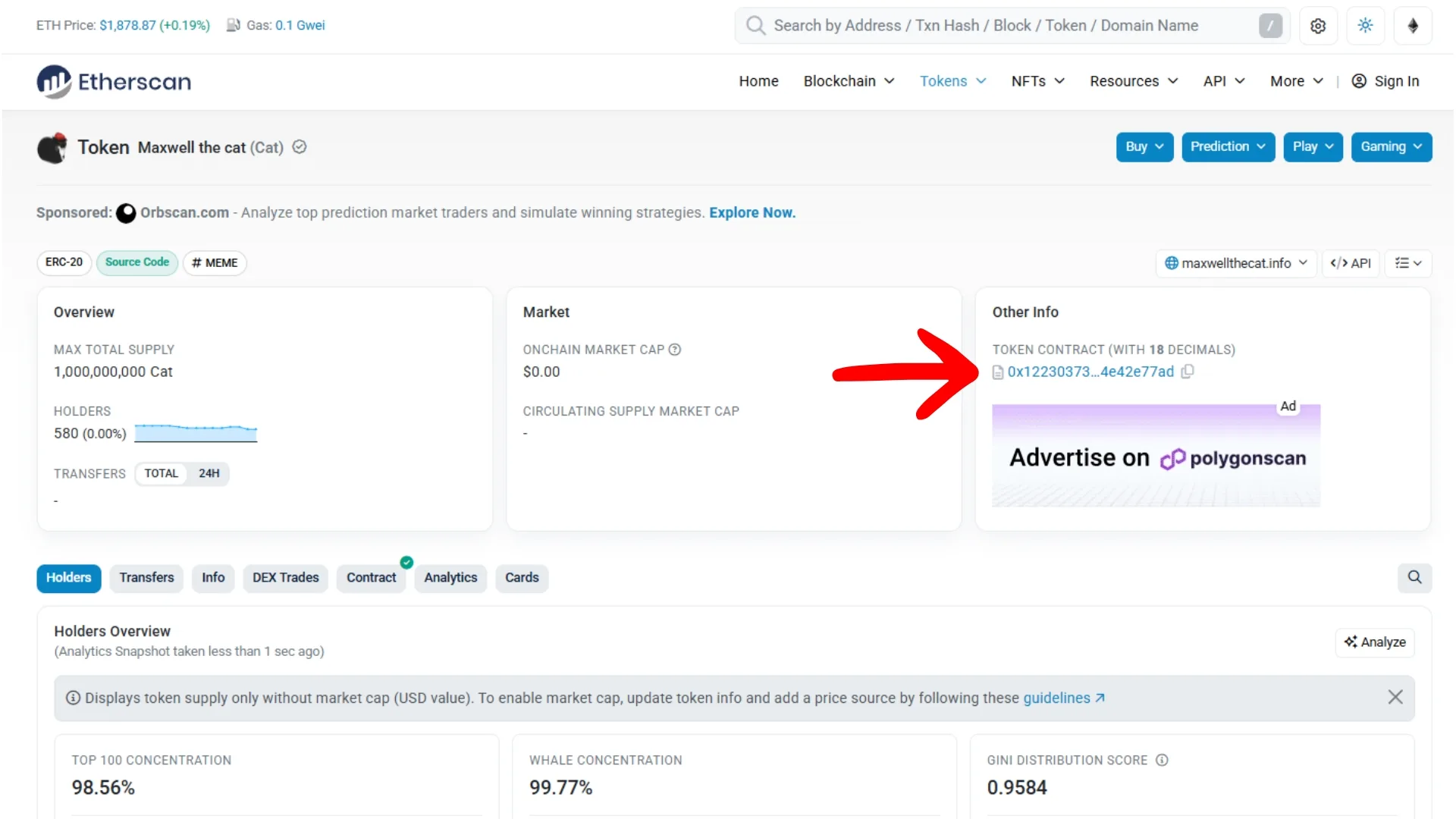The width and height of the screenshot is (1456, 819).
Task: Switch to the Analytics tab
Action: pyautogui.click(x=450, y=578)
